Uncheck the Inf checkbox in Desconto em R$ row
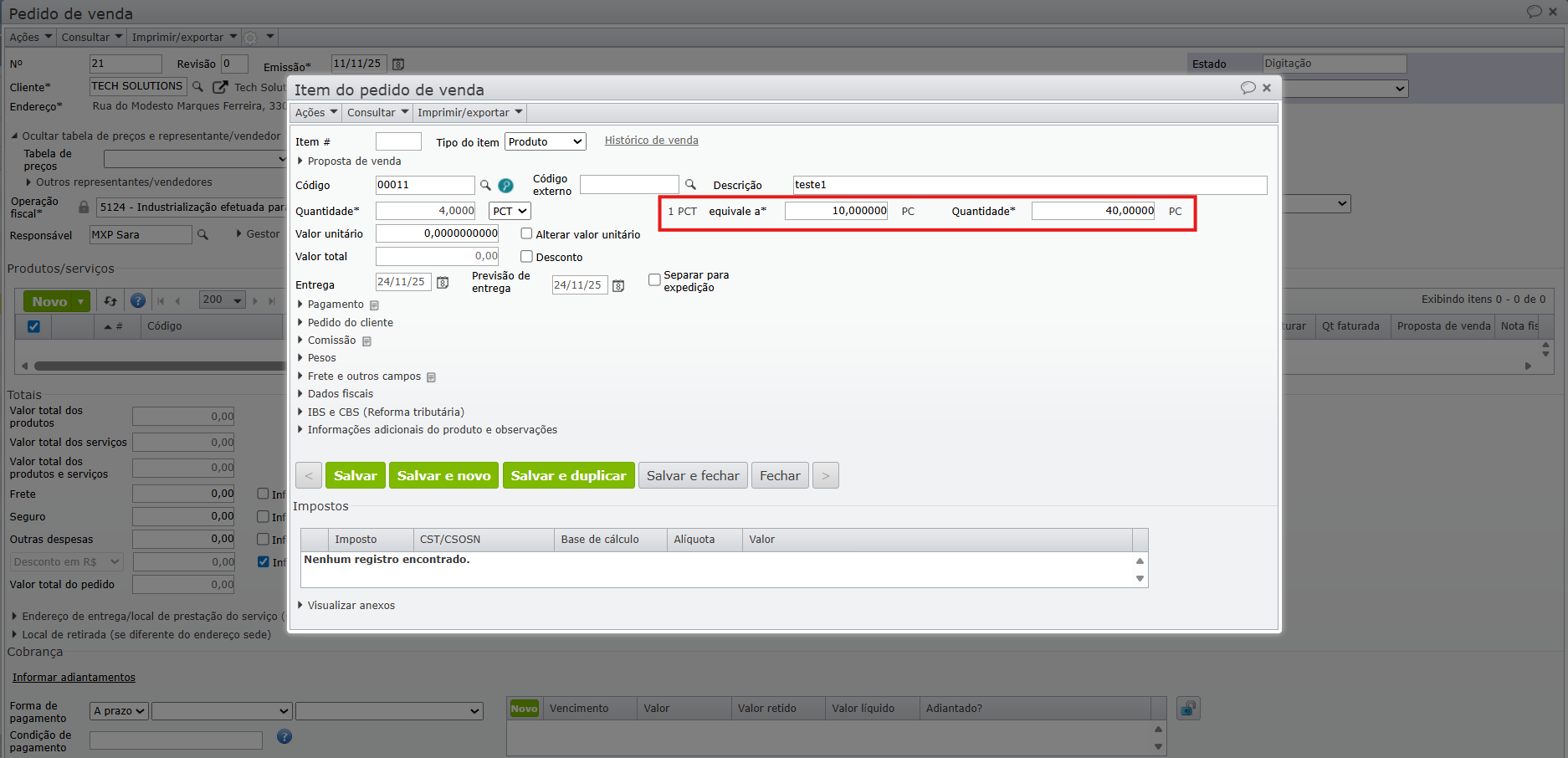Screen dimensions: 1568x758 [263, 561]
